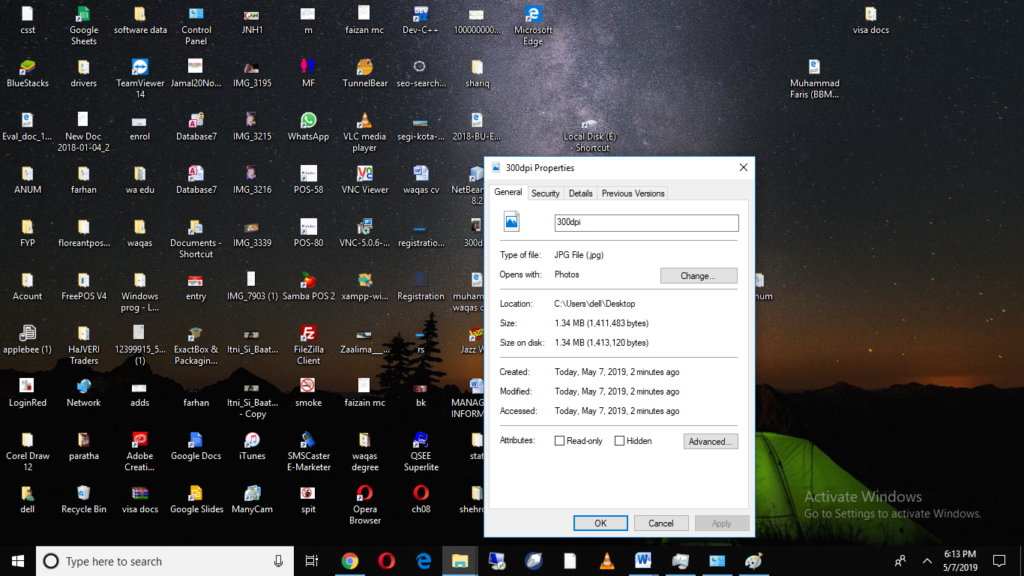
Task: Check the Hidden attribute checkbox
Action: click(619, 441)
